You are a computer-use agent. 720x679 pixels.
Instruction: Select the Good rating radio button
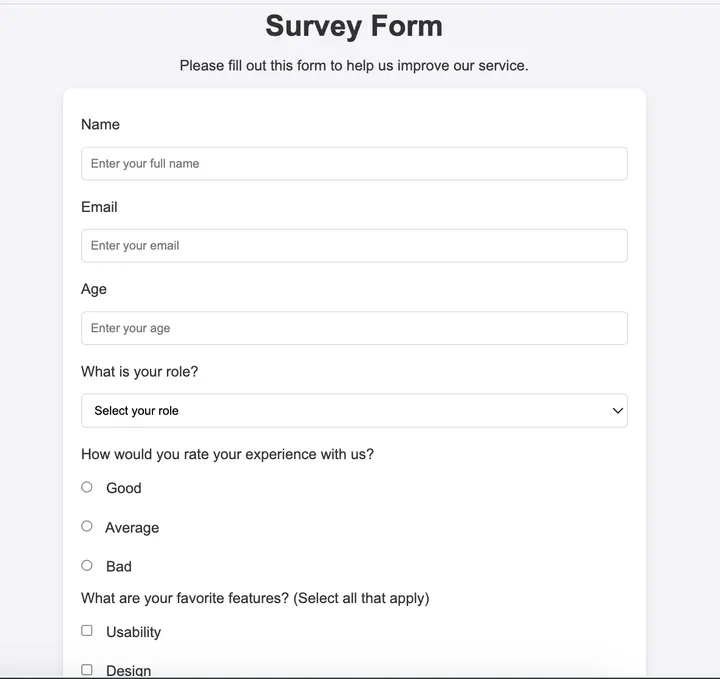point(87,487)
